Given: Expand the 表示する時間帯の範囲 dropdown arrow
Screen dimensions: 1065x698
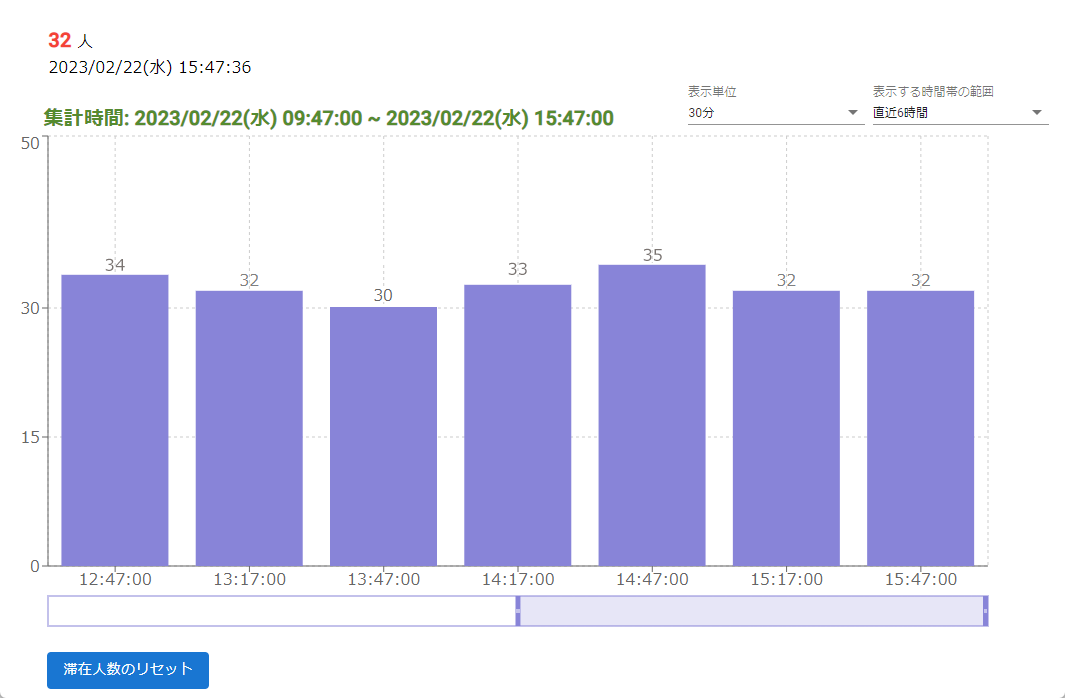Looking at the screenshot, I should point(1037,113).
